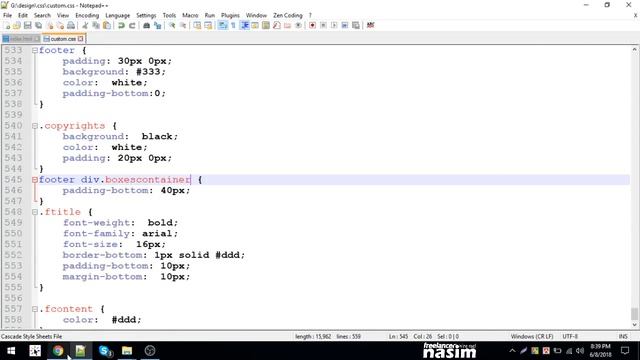Save the document with the Save icon
The height and width of the screenshot is (360, 640).
pyautogui.click(x=27, y=25)
